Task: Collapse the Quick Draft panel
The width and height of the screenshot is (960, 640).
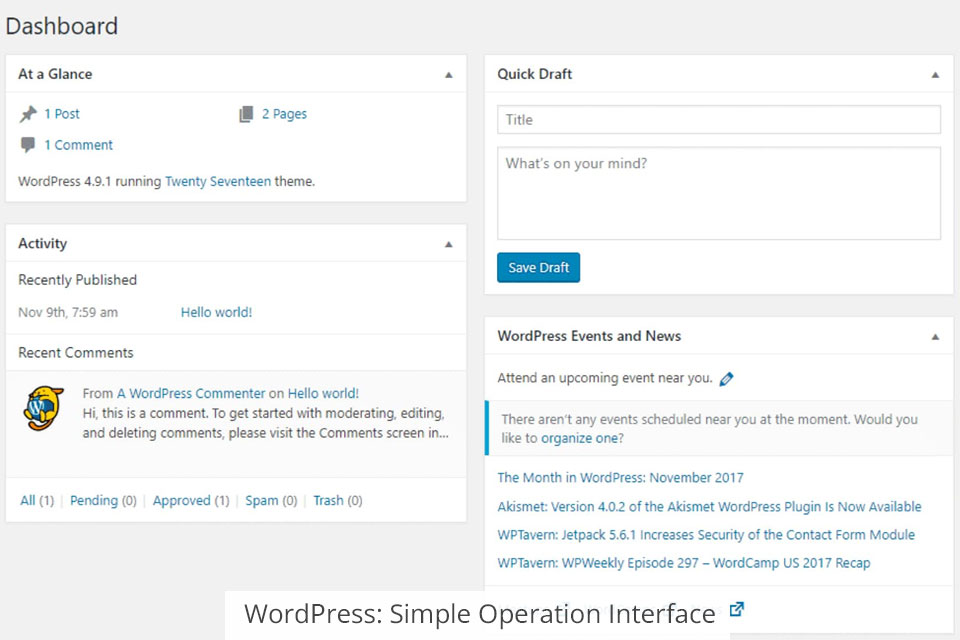Action: (x=935, y=75)
